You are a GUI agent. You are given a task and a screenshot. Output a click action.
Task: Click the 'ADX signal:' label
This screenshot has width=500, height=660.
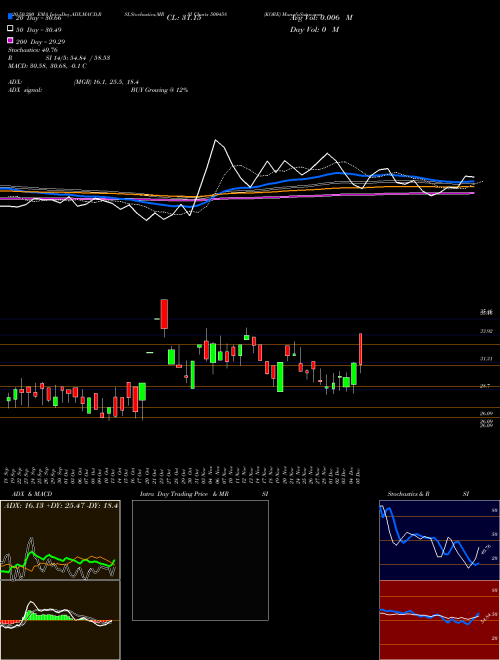pyautogui.click(x=25, y=90)
